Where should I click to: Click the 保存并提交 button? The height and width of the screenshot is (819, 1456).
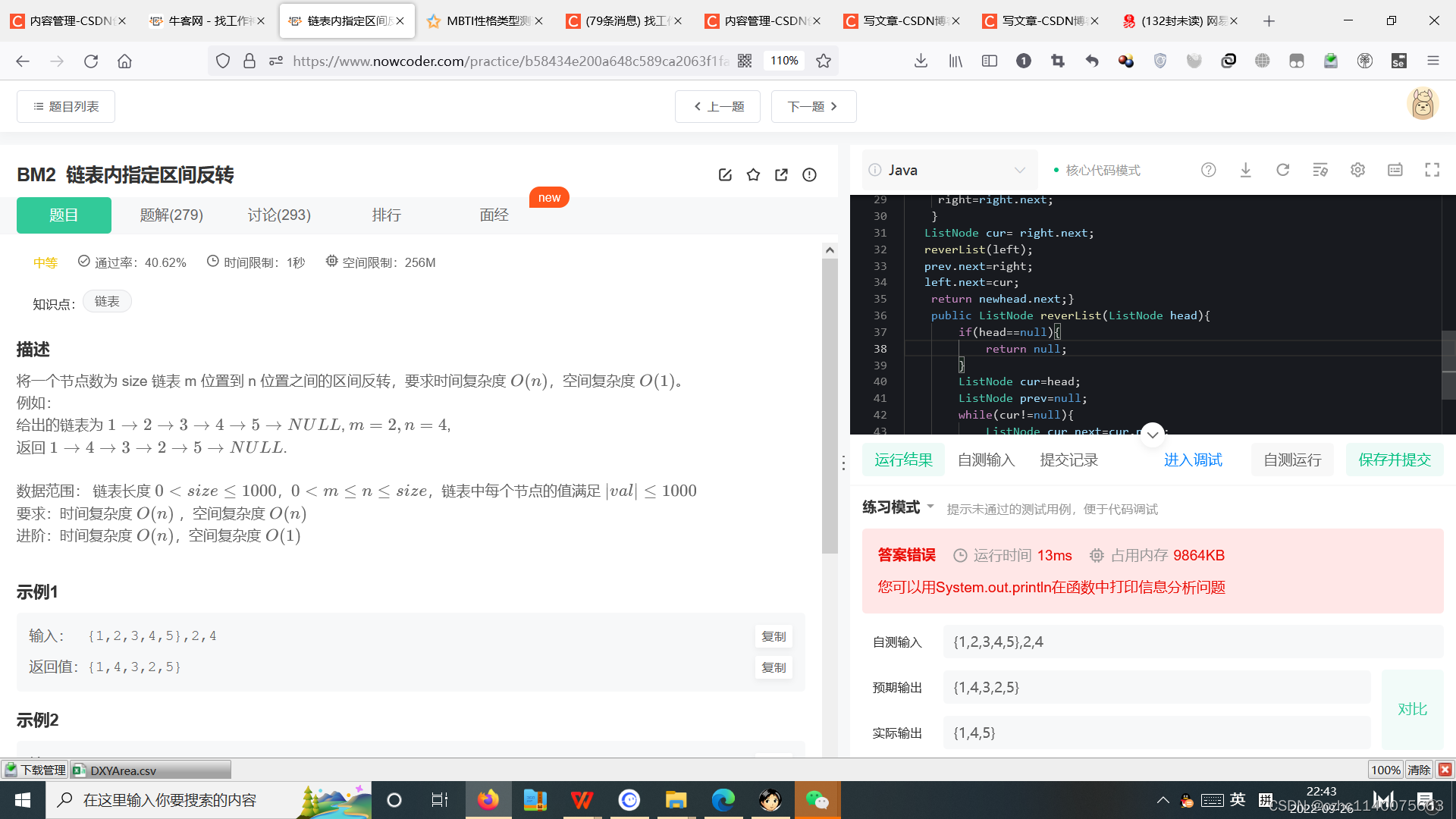1394,460
